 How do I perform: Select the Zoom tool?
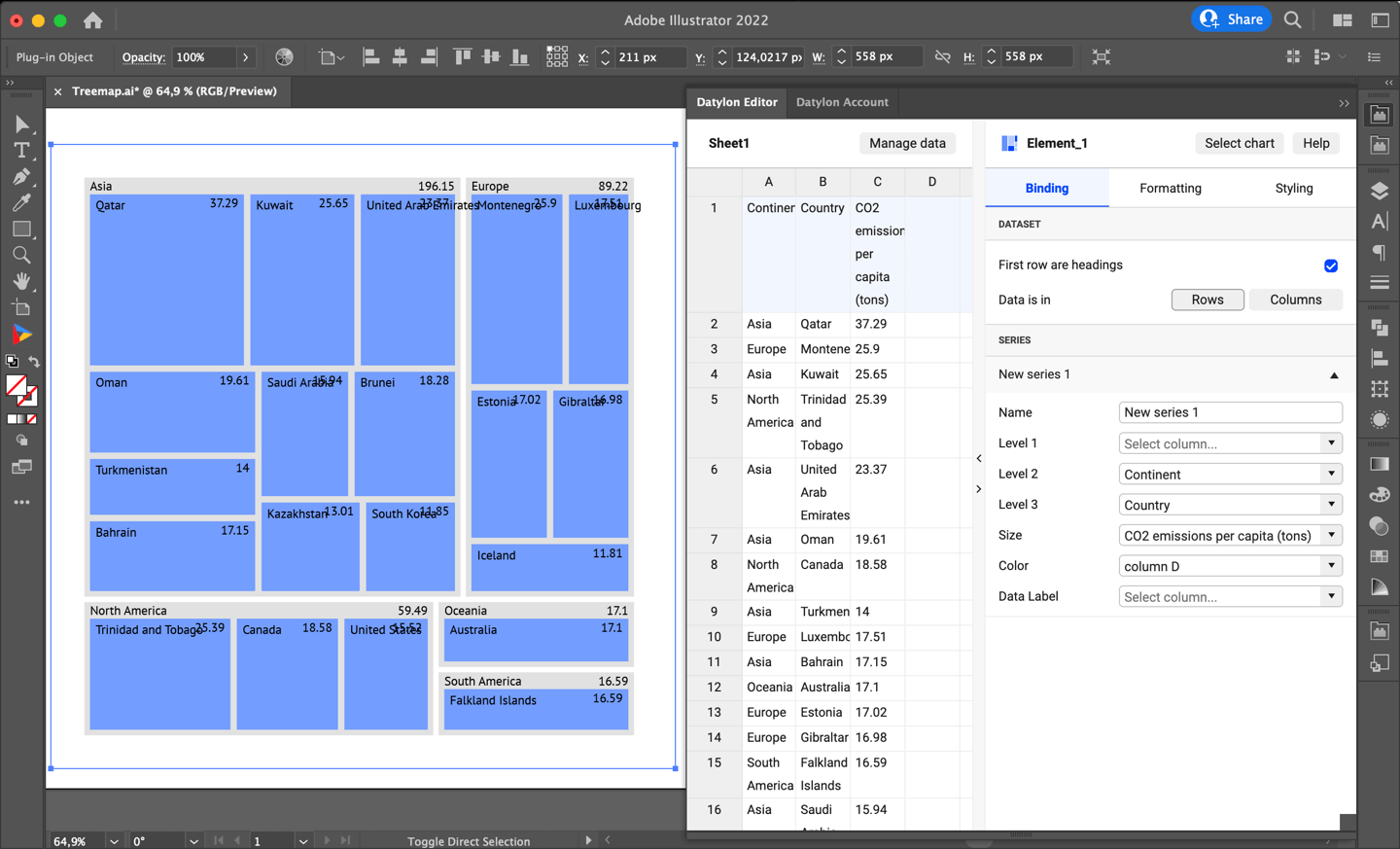tap(21, 255)
